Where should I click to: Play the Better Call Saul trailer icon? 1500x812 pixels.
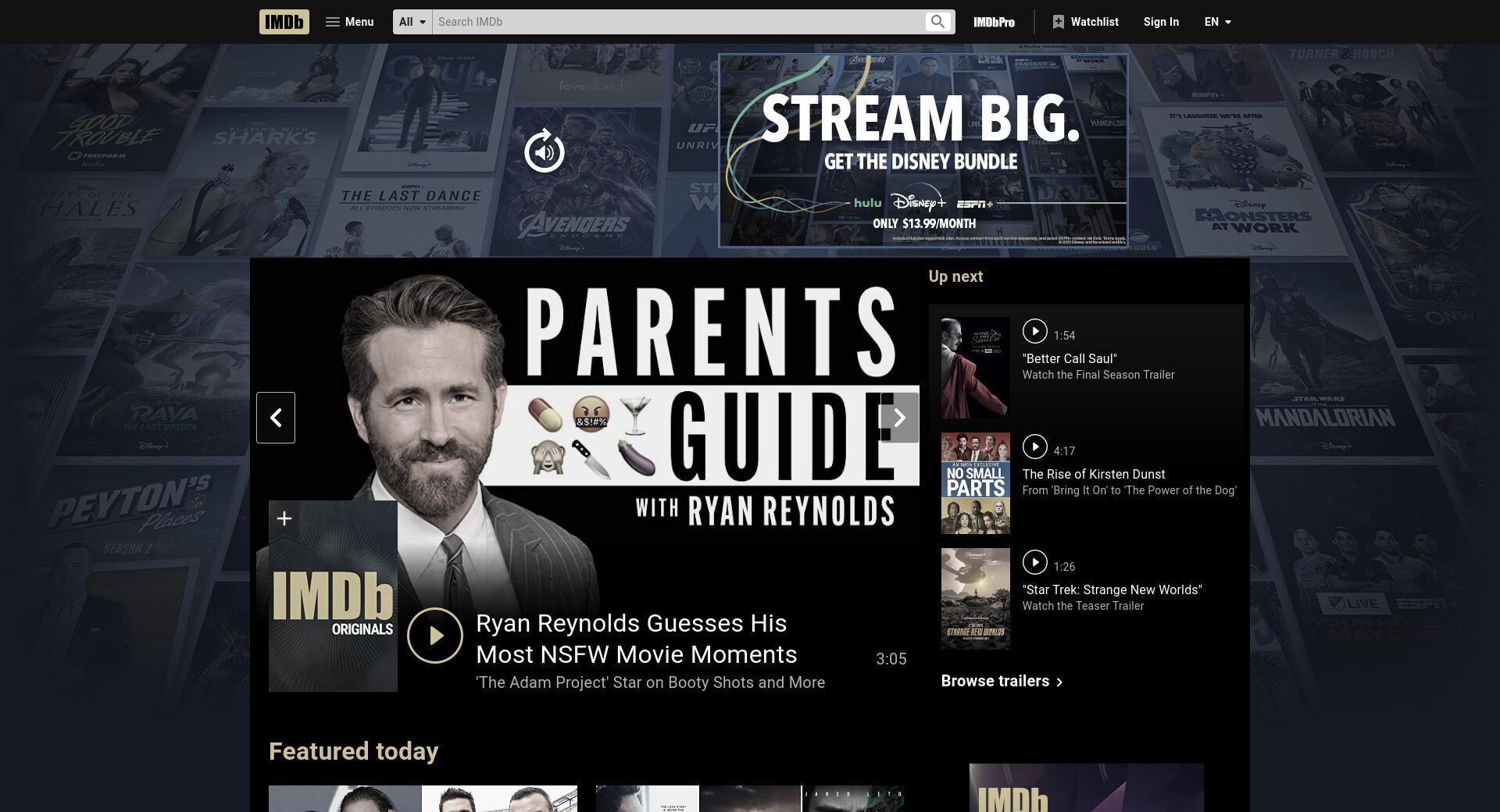point(1034,331)
